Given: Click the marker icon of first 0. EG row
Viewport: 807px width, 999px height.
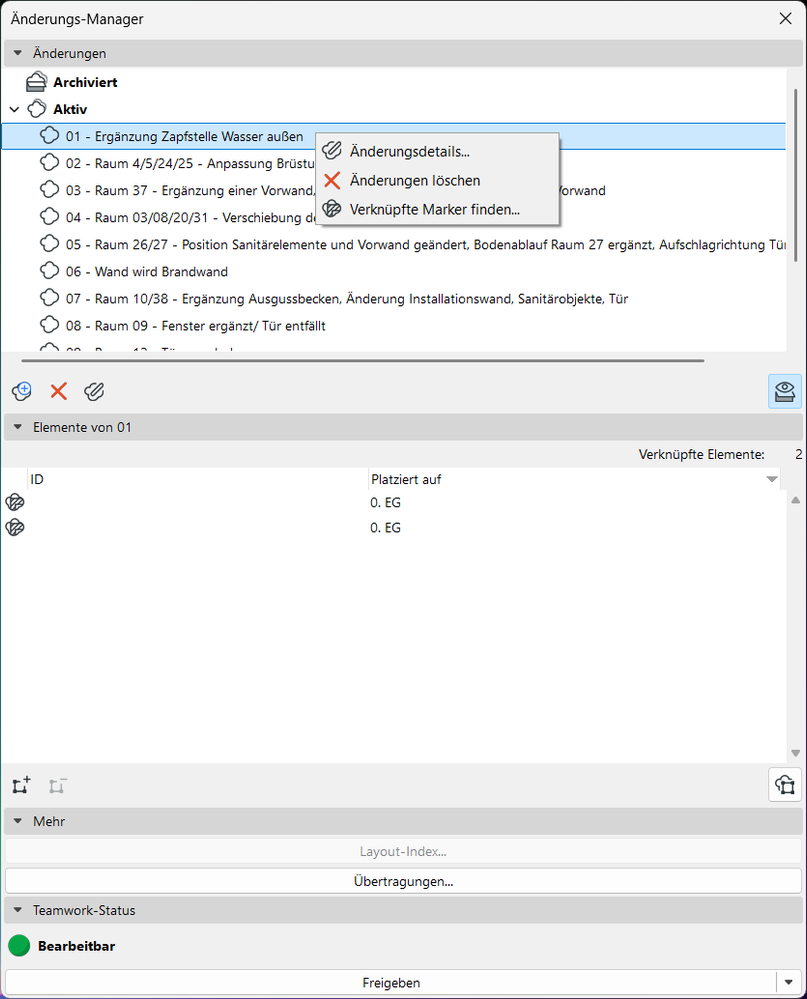Looking at the screenshot, I should pos(15,503).
